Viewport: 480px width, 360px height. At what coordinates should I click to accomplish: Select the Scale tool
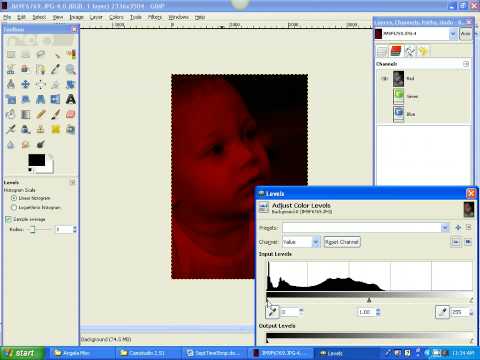(x=11, y=99)
